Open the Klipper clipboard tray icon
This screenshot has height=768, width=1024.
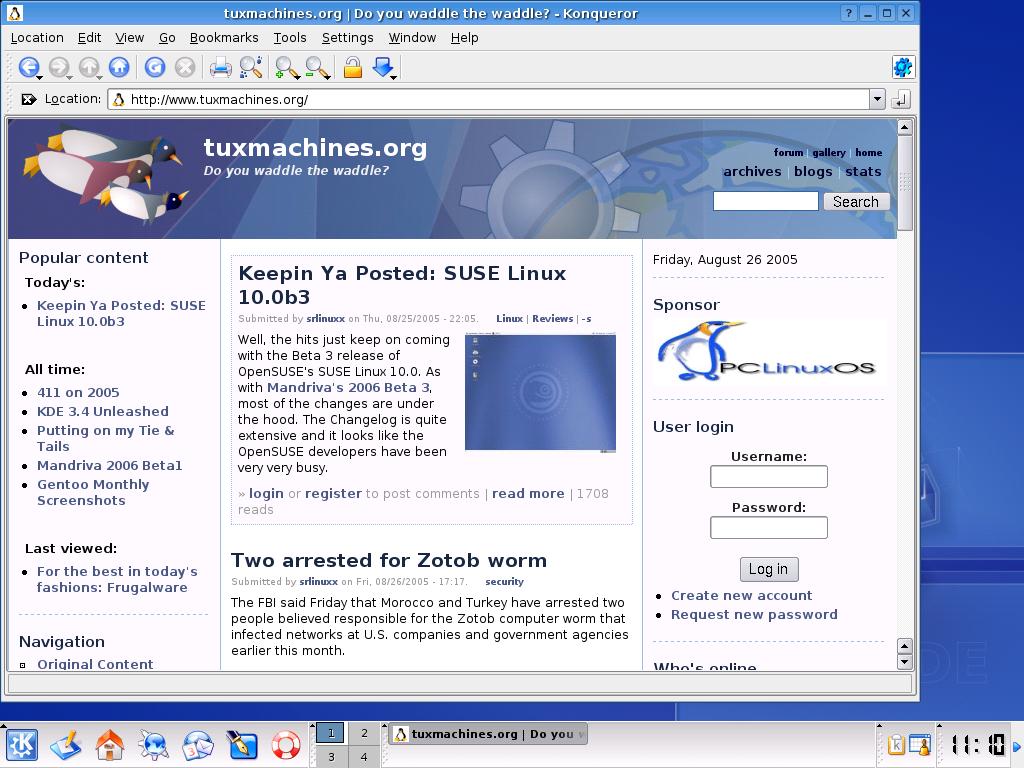click(x=896, y=744)
